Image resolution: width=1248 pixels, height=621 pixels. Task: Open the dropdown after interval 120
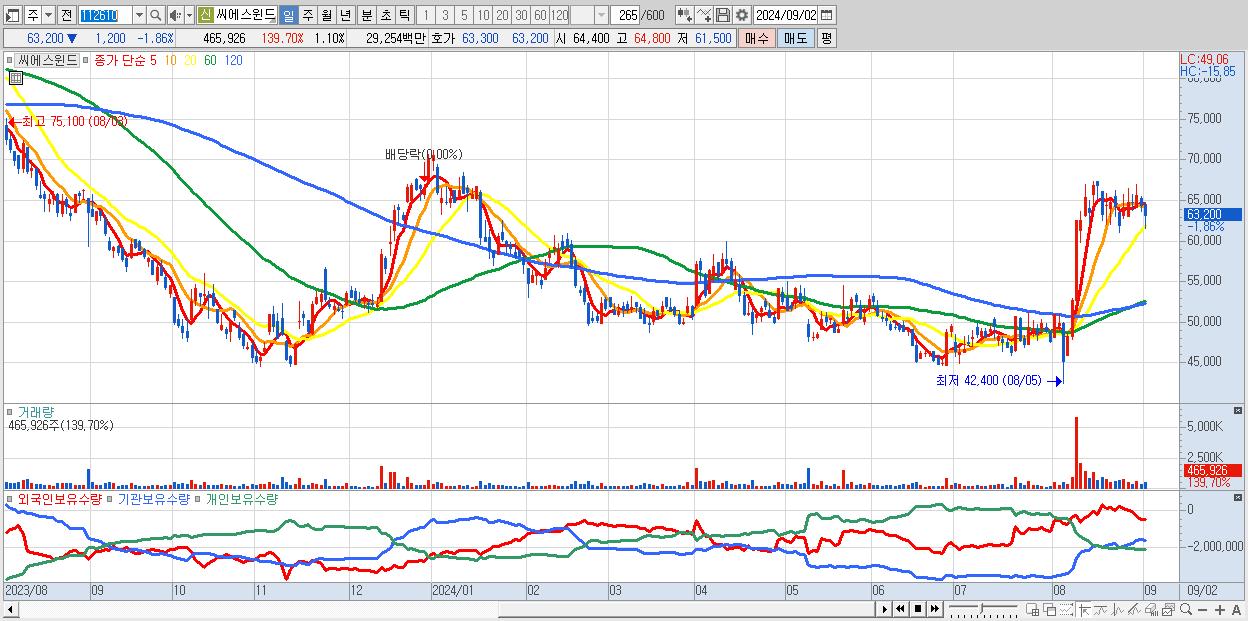coord(601,15)
